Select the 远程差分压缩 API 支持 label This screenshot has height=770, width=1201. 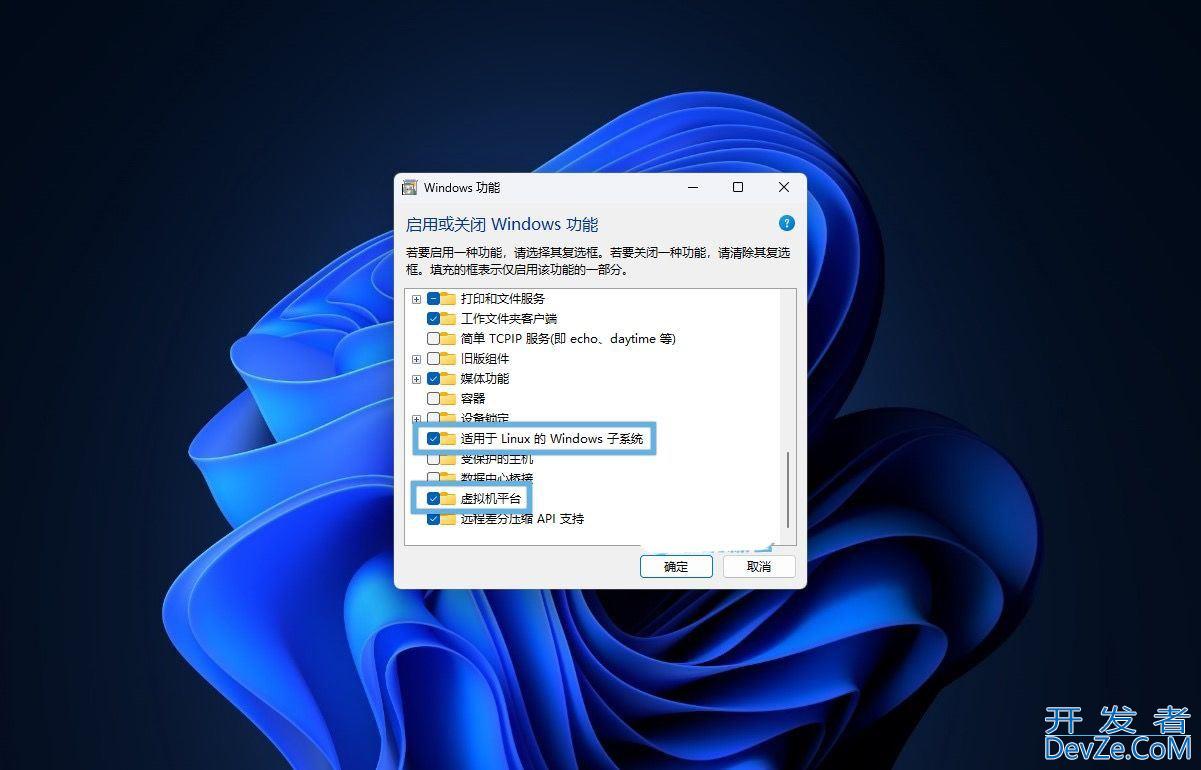pos(522,519)
